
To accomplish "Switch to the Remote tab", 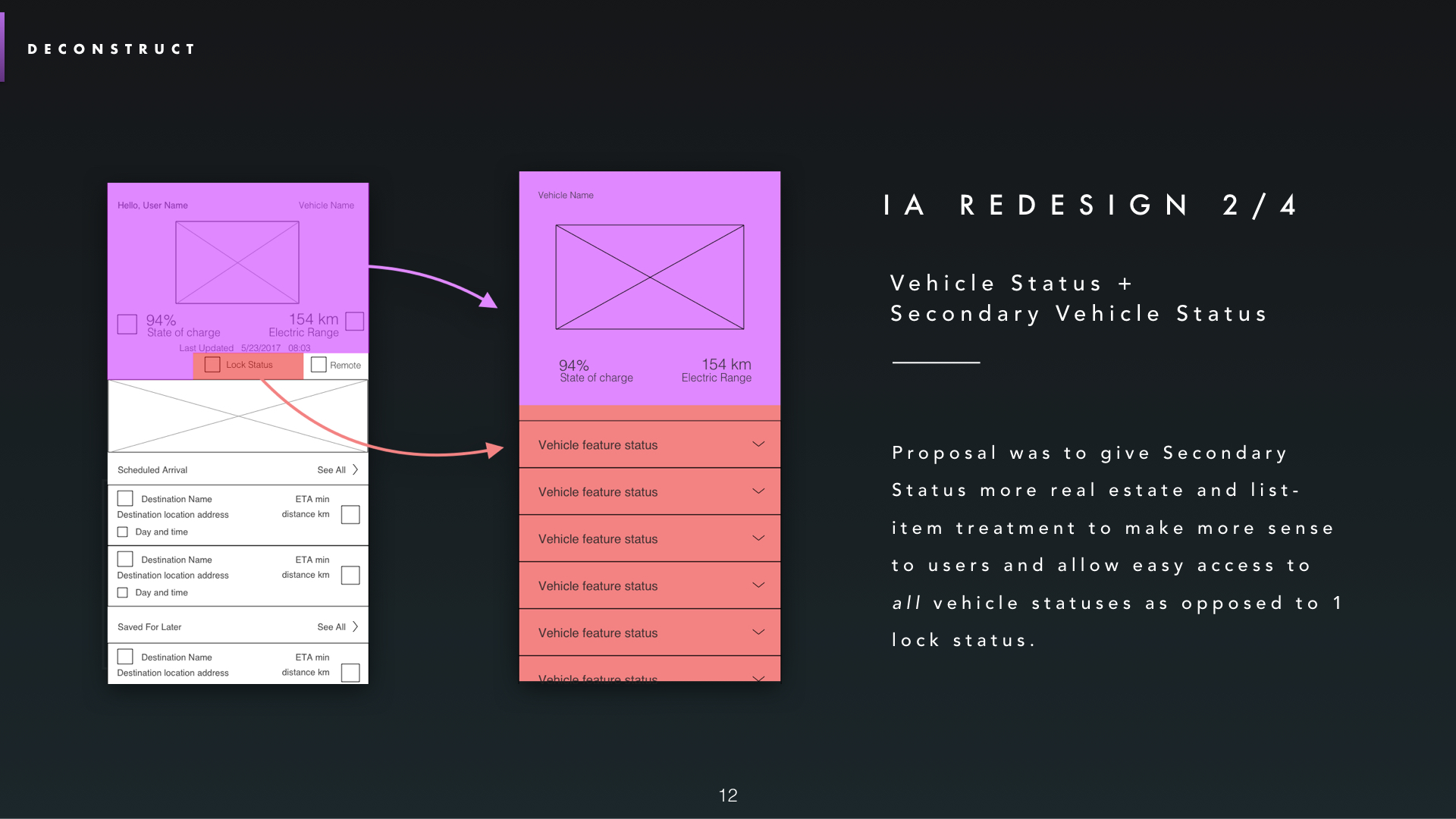I will click(336, 366).
